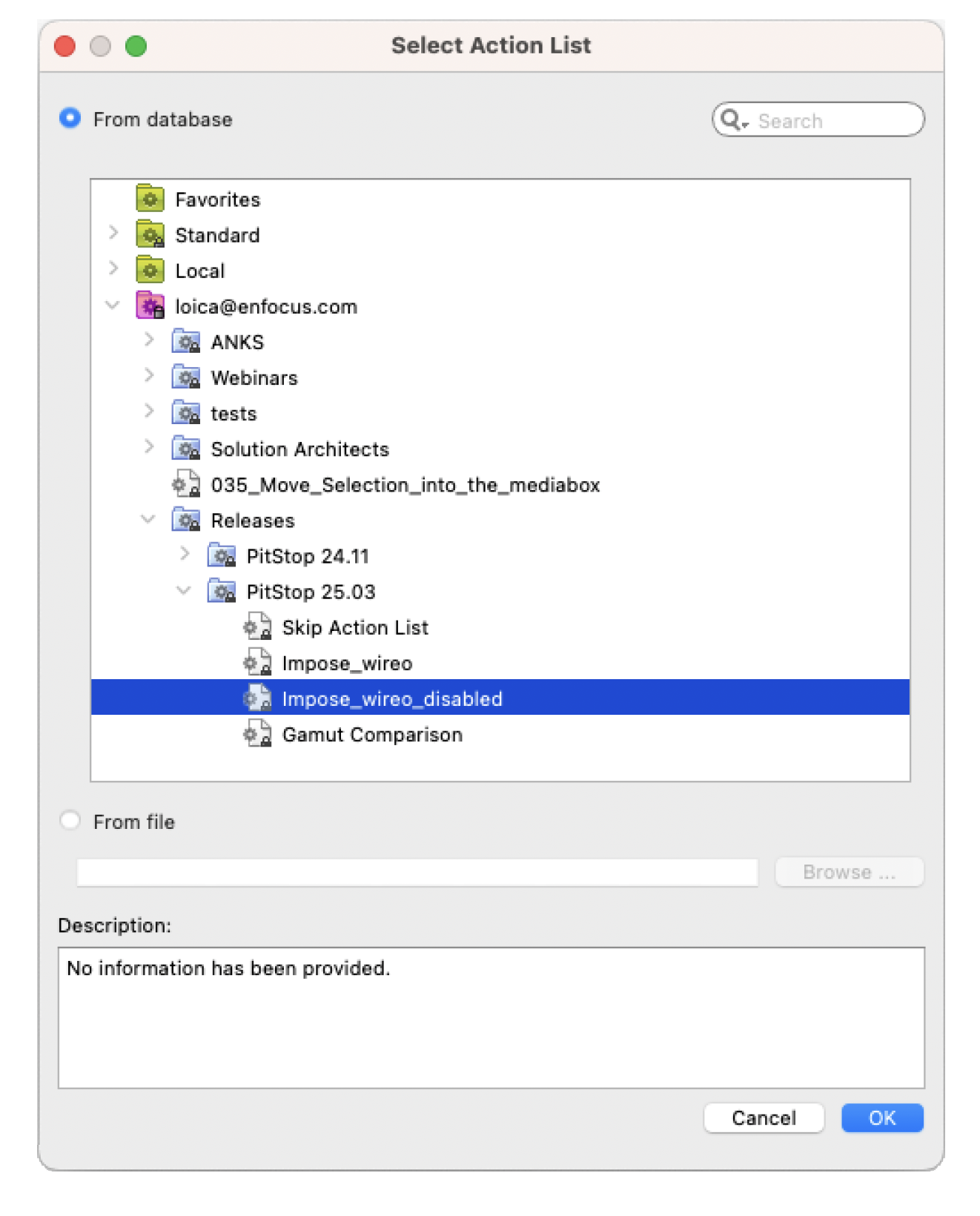The image size is (980, 1216).
Task: Click into the Search field
Action: pos(818,120)
